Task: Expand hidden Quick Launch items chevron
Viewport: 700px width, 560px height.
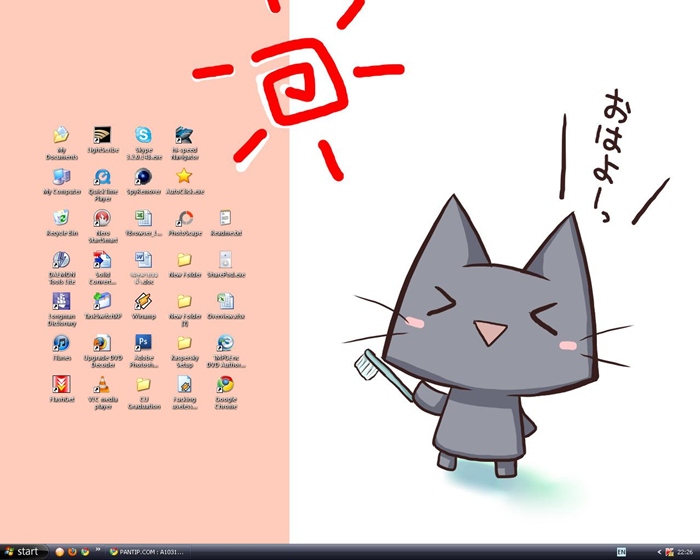Action: (x=98, y=550)
